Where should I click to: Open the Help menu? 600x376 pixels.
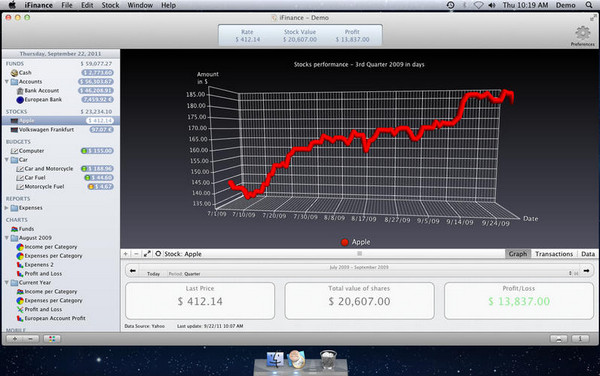point(168,5)
